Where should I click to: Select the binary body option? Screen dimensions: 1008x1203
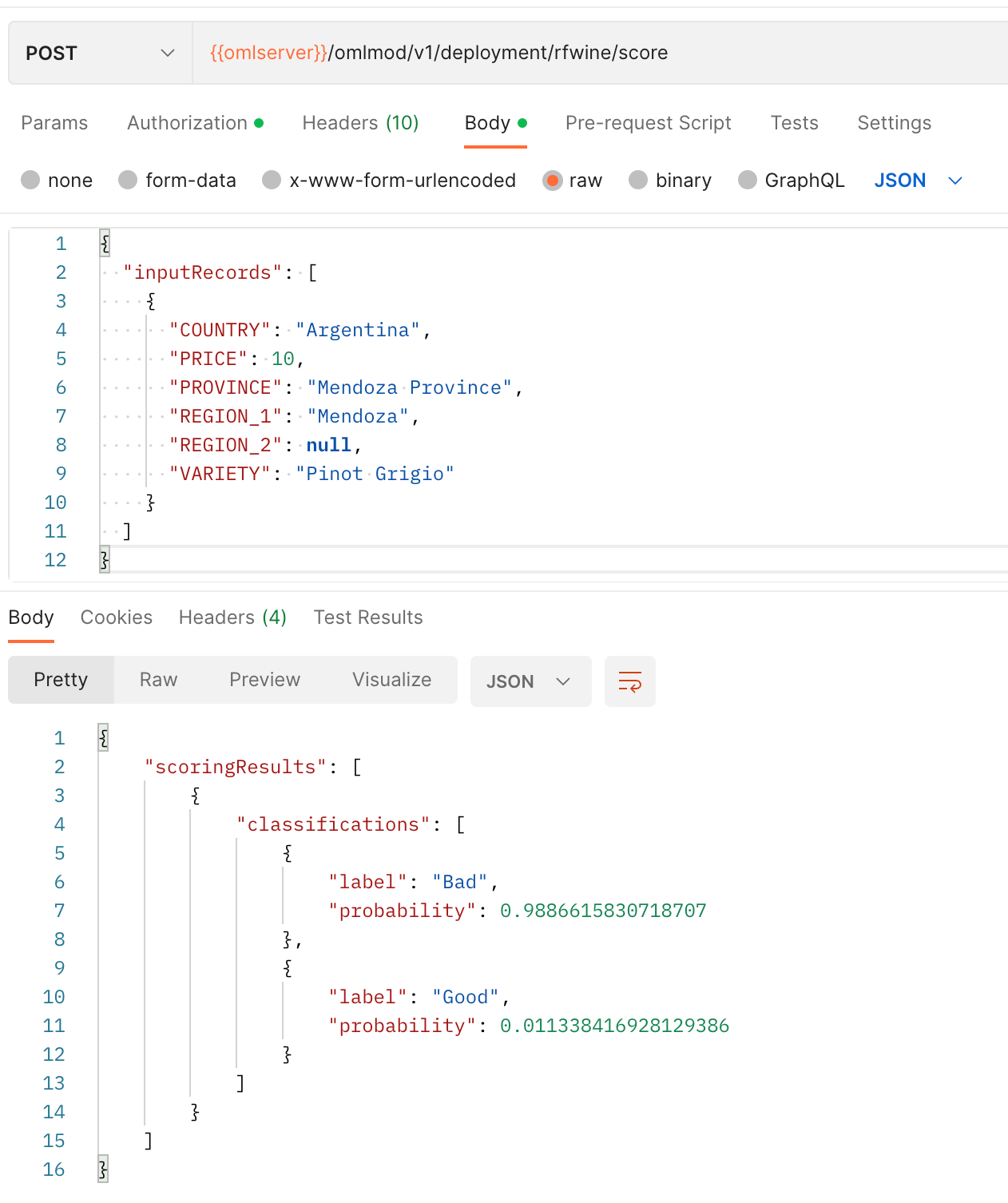coord(638,180)
